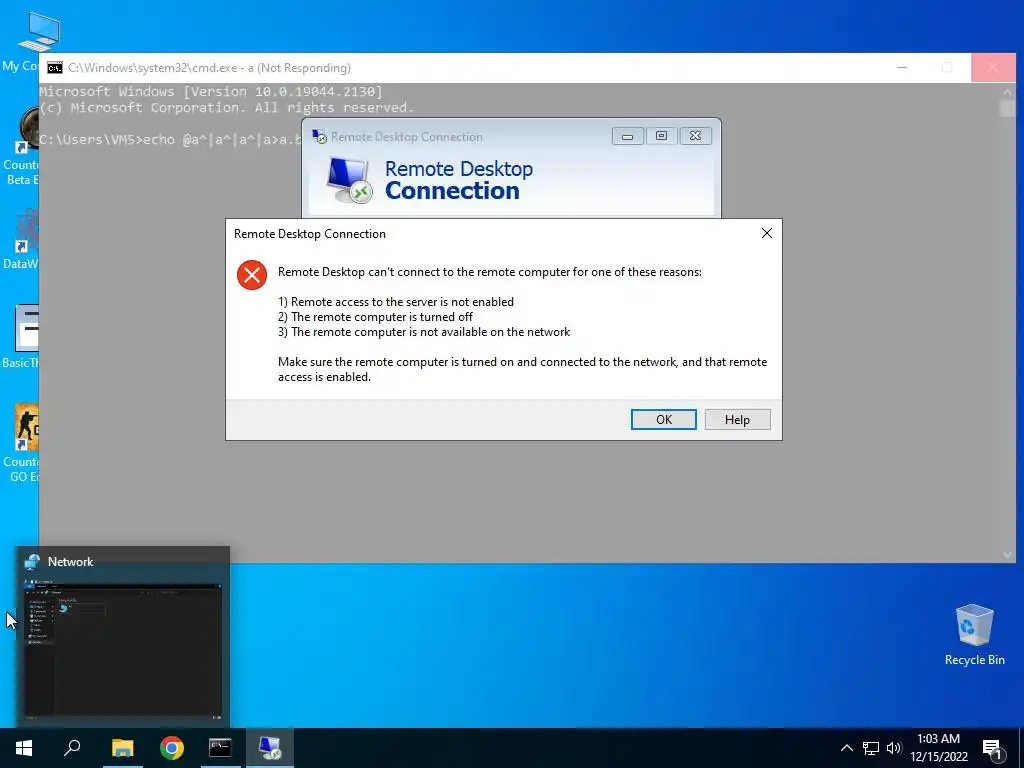Close the Remote Desktop Connection window
Viewport: 1024px width, 768px height.
pyautogui.click(x=696, y=136)
